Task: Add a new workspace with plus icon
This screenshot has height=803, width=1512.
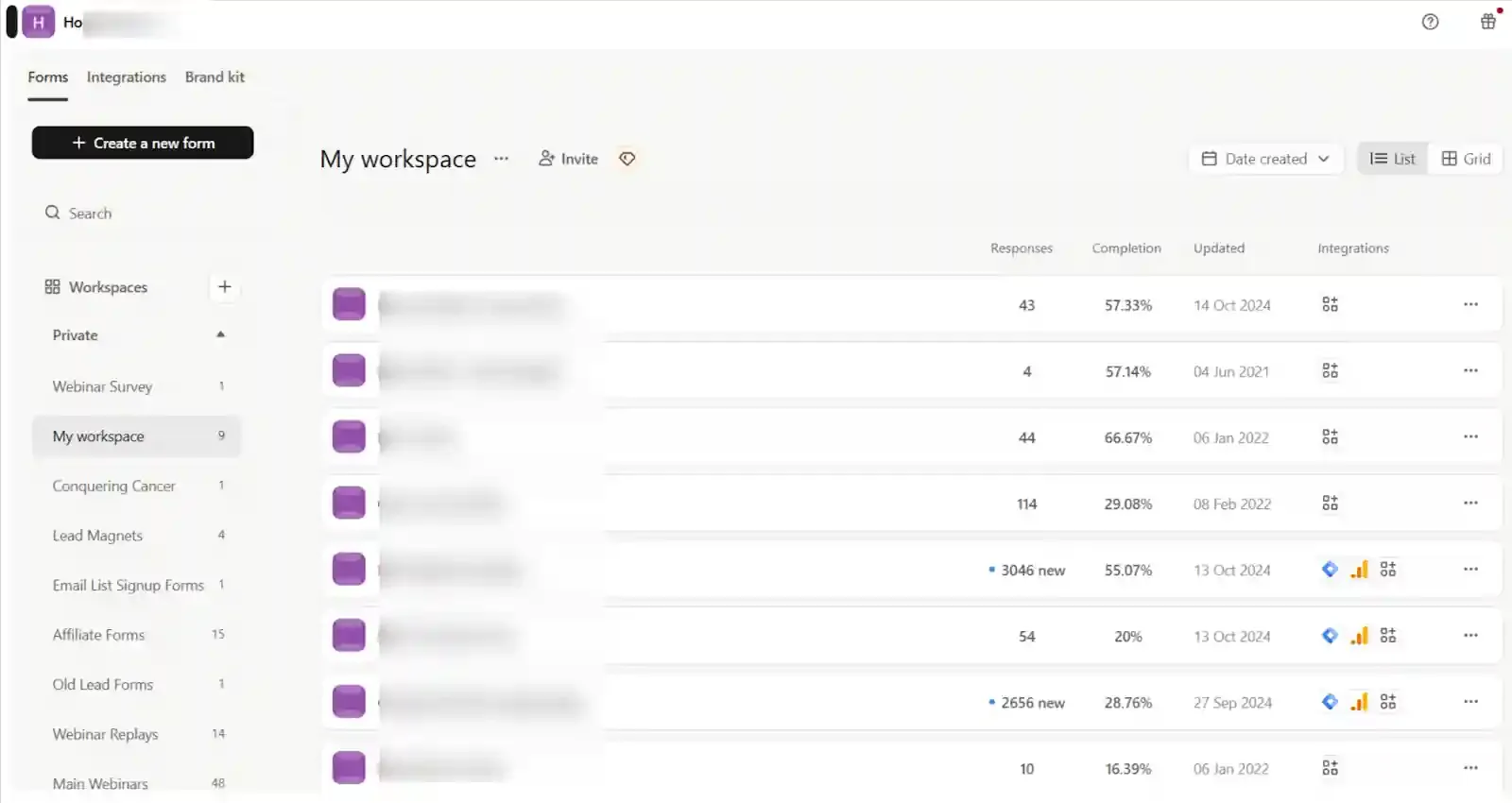Action: (x=224, y=286)
